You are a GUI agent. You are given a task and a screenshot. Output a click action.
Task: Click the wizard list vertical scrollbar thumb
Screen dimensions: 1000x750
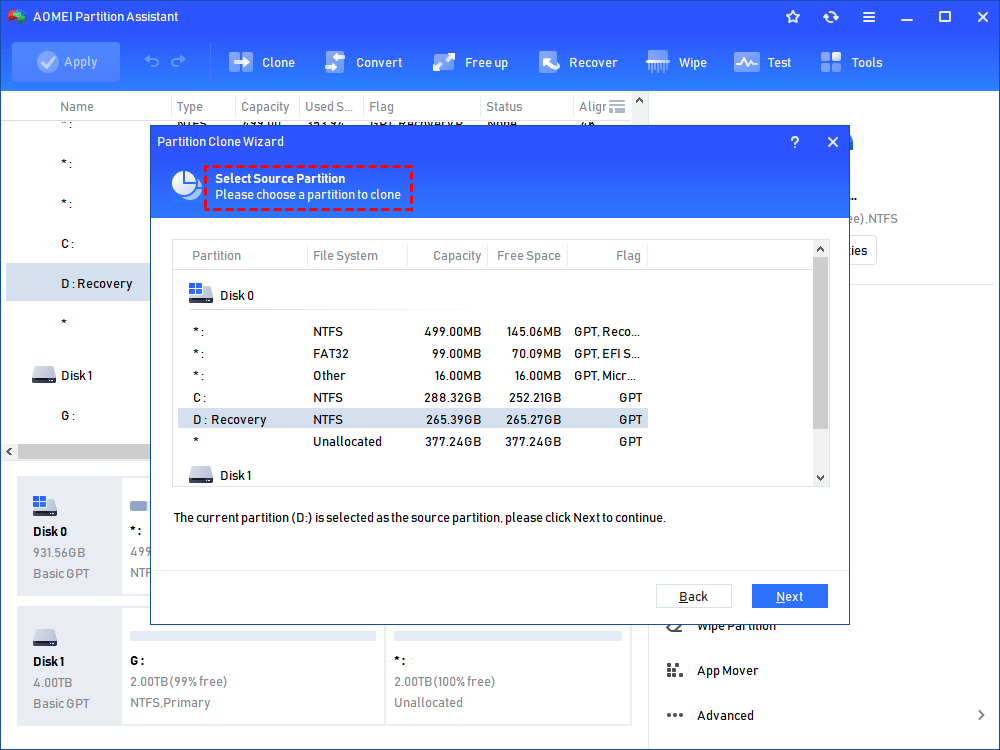click(821, 343)
